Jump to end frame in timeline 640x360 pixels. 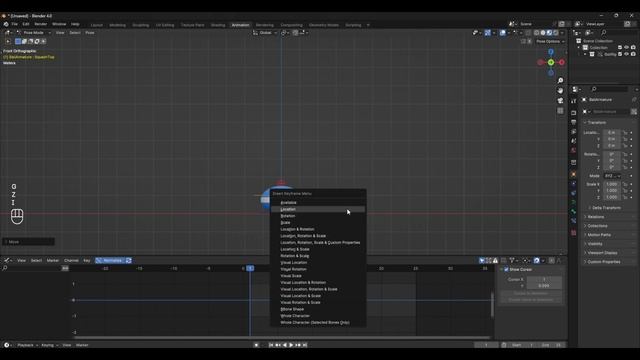[x=305, y=345]
